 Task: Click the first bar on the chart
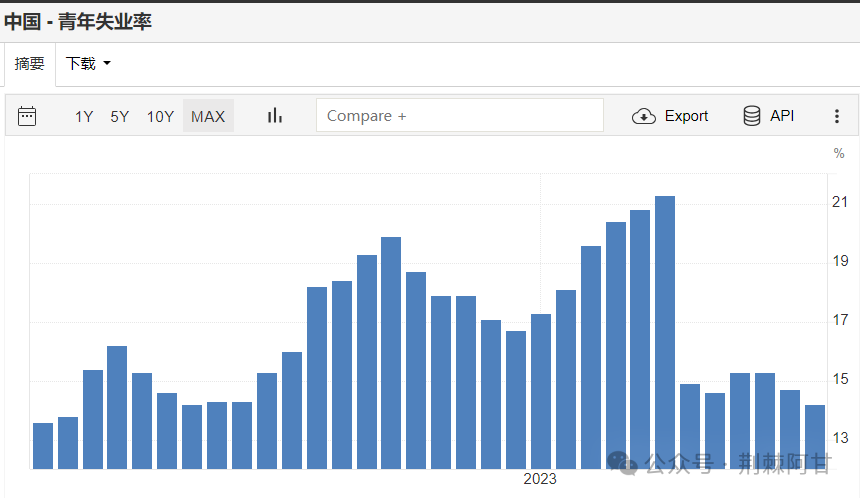tap(43, 446)
